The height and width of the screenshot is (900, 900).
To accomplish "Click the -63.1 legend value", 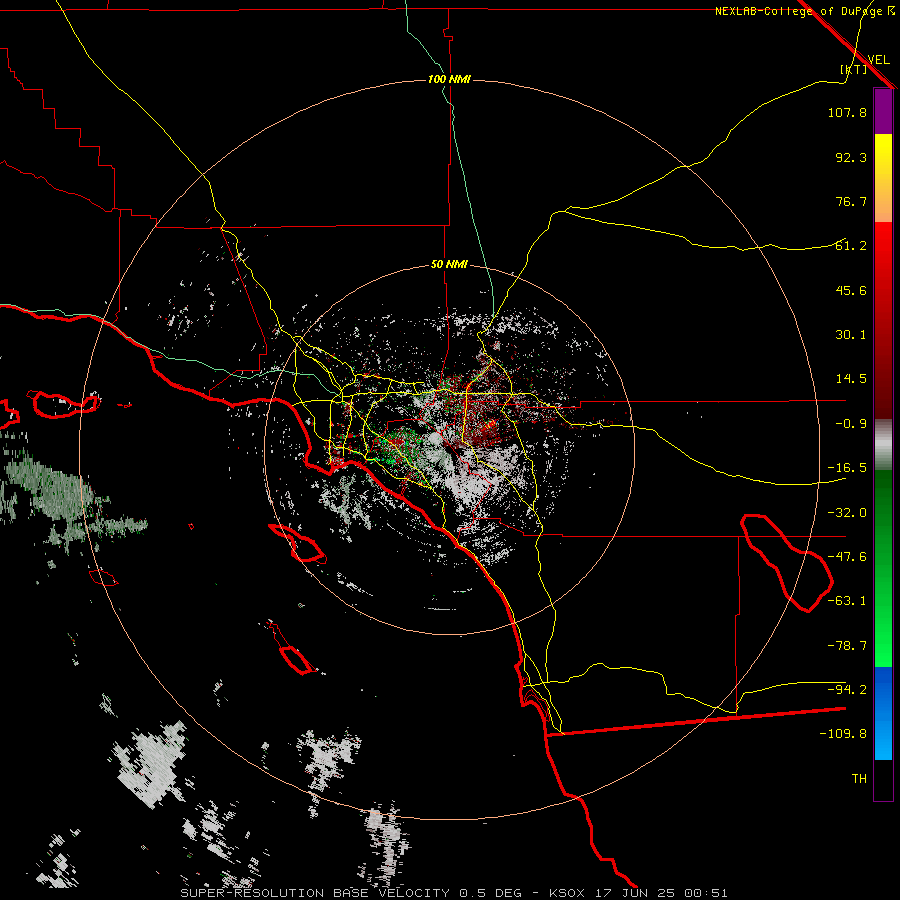I will [x=847, y=601].
